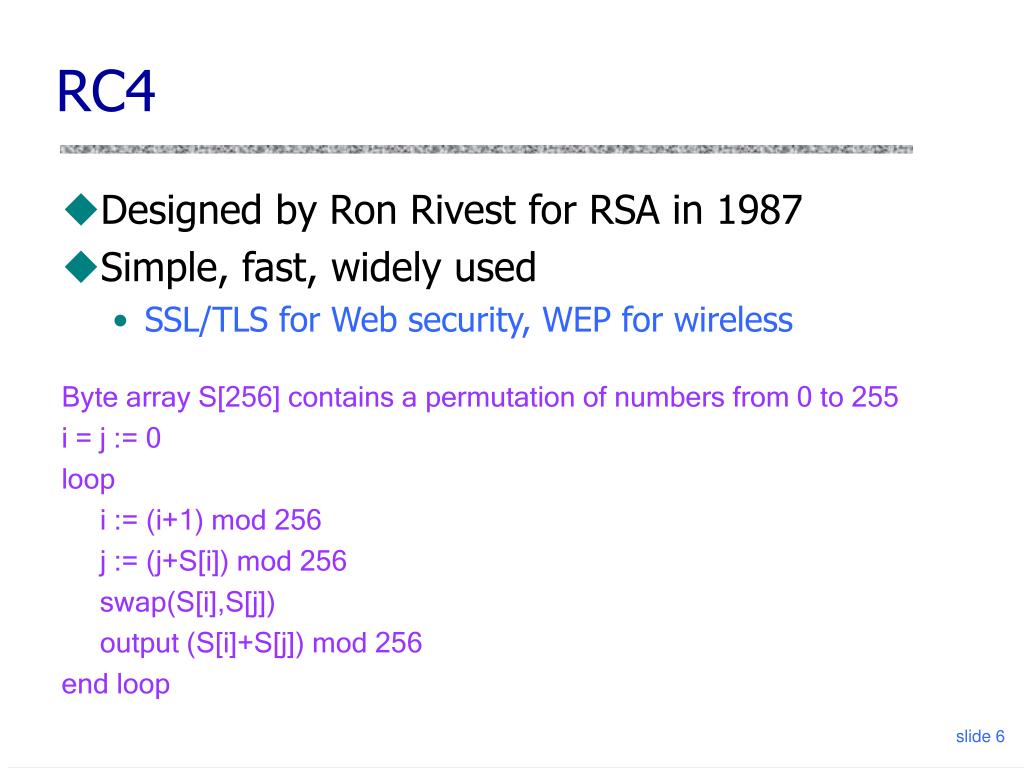Click the line i := (i+1) mod 256
This screenshot has height=768, width=1024.
[210, 520]
